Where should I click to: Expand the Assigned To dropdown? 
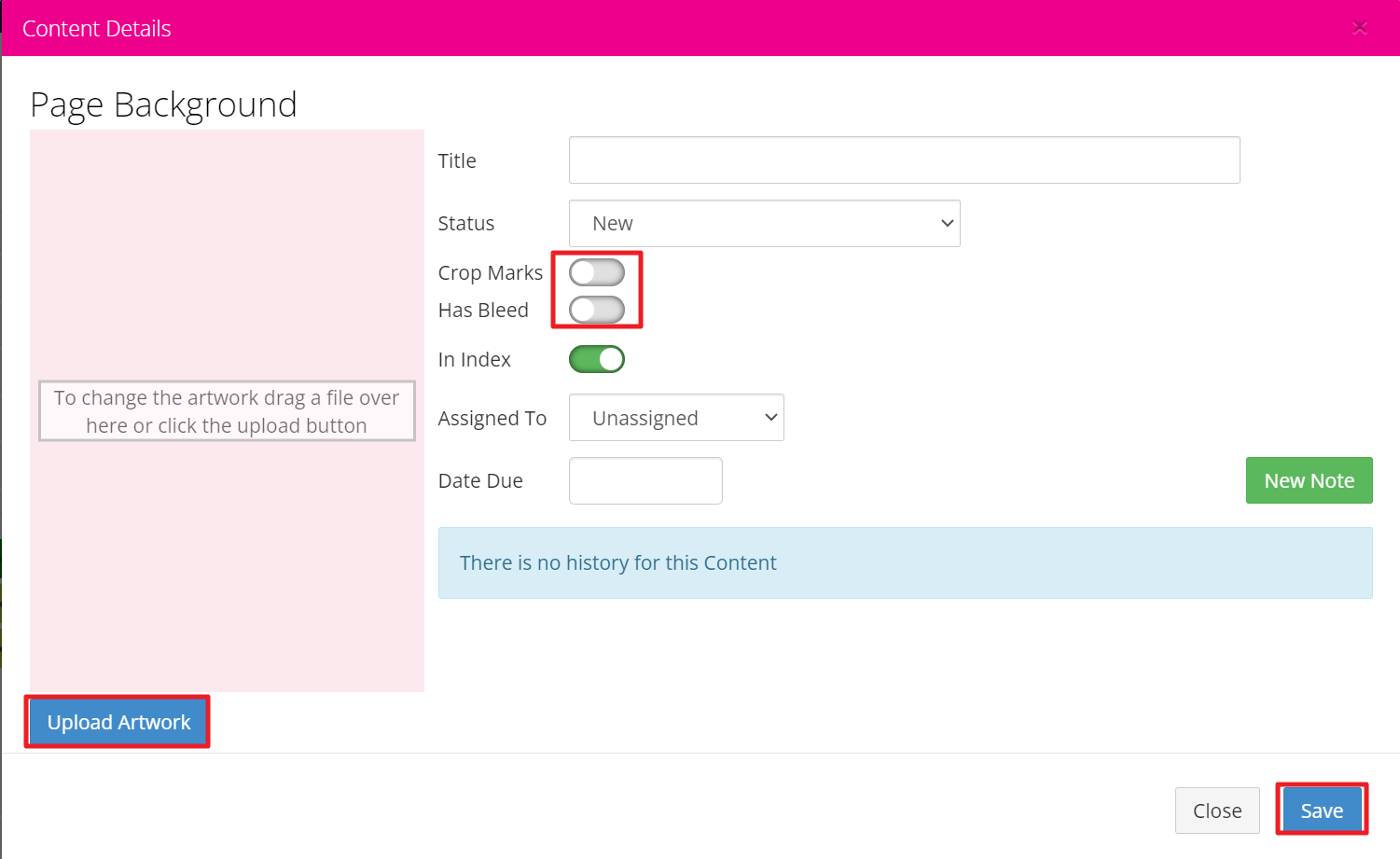pyautogui.click(x=676, y=418)
